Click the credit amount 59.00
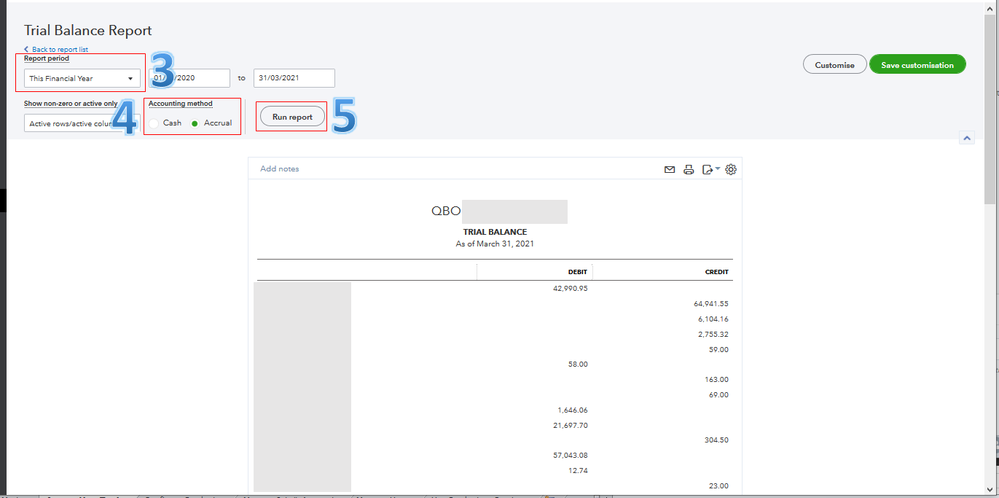 [719, 350]
